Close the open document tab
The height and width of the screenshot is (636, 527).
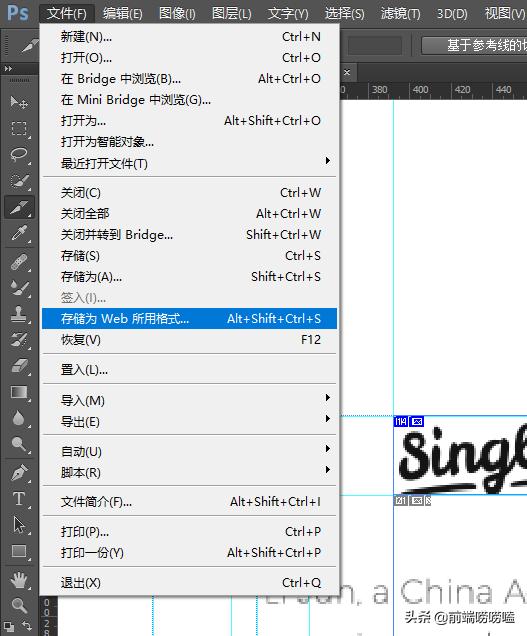pyautogui.click(x=347, y=73)
